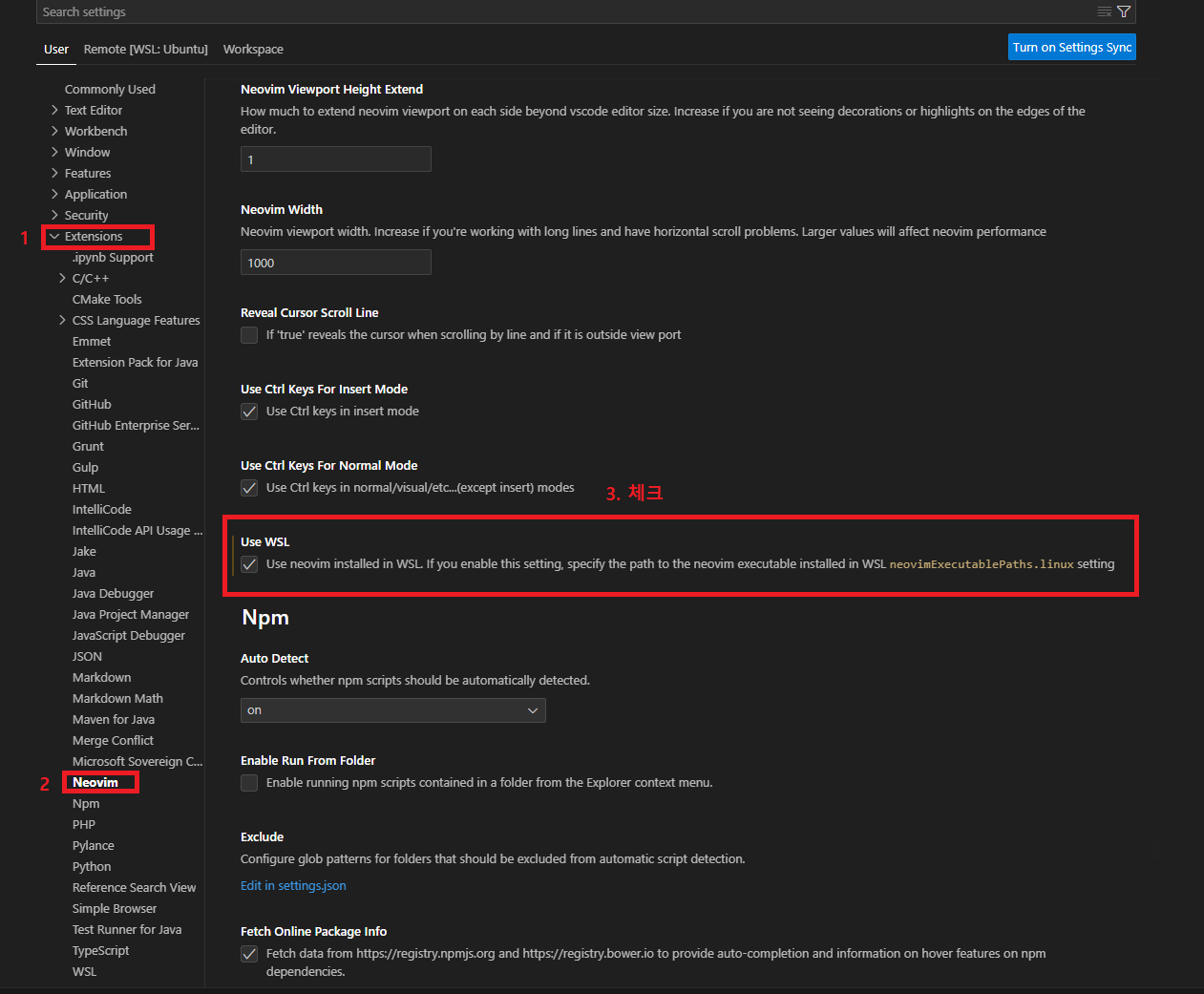Select Pylance extension settings
1204x994 pixels.
coord(94,845)
